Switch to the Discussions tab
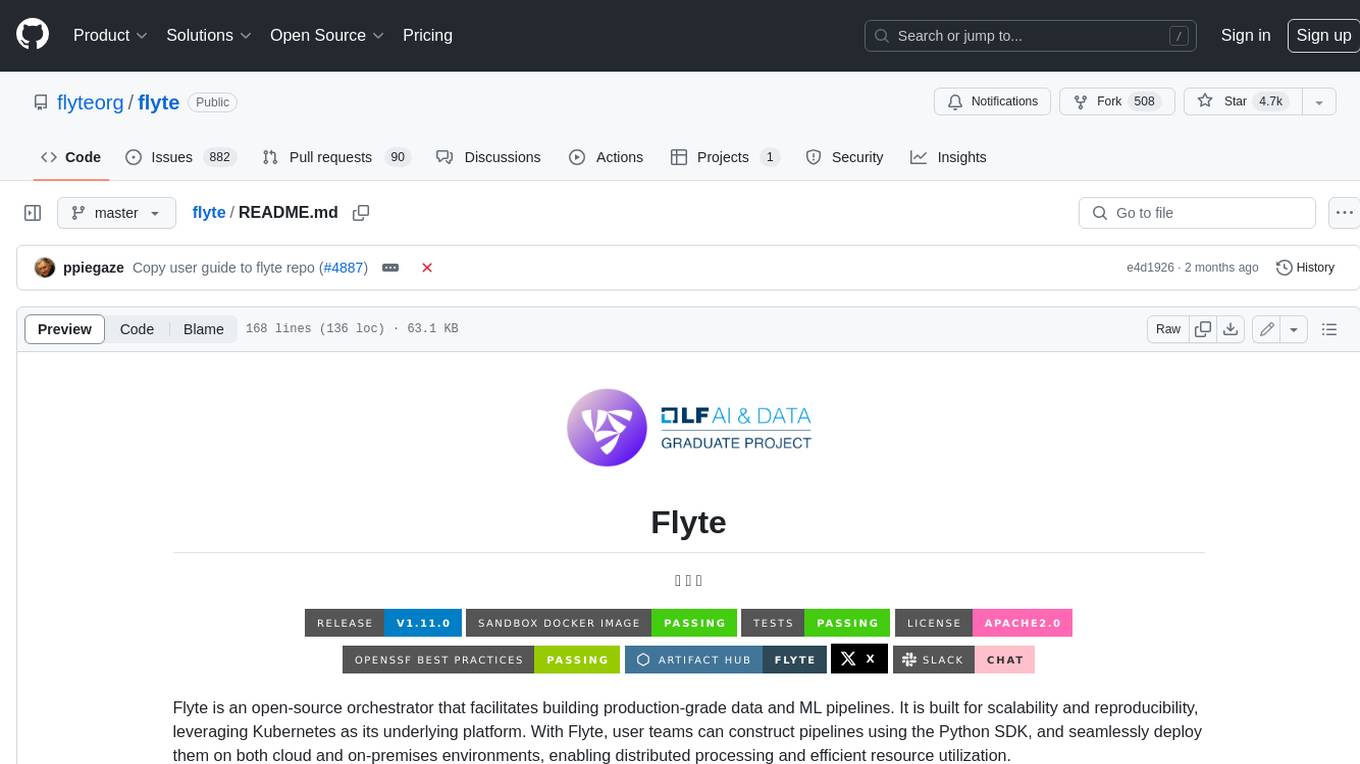Image resolution: width=1360 pixels, height=764 pixels. coord(489,157)
